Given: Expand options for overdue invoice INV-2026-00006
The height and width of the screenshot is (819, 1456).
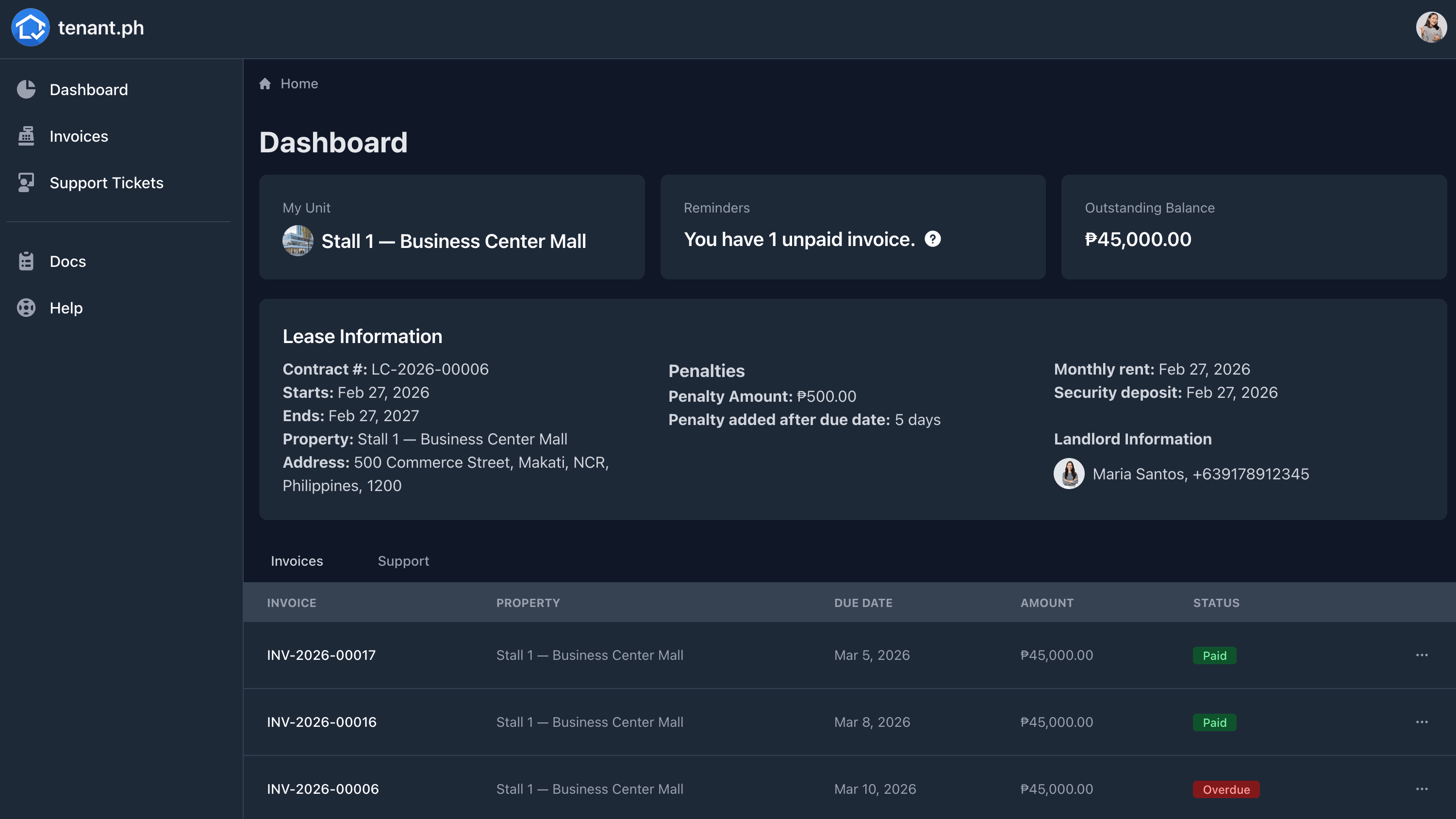Looking at the screenshot, I should (1422, 789).
